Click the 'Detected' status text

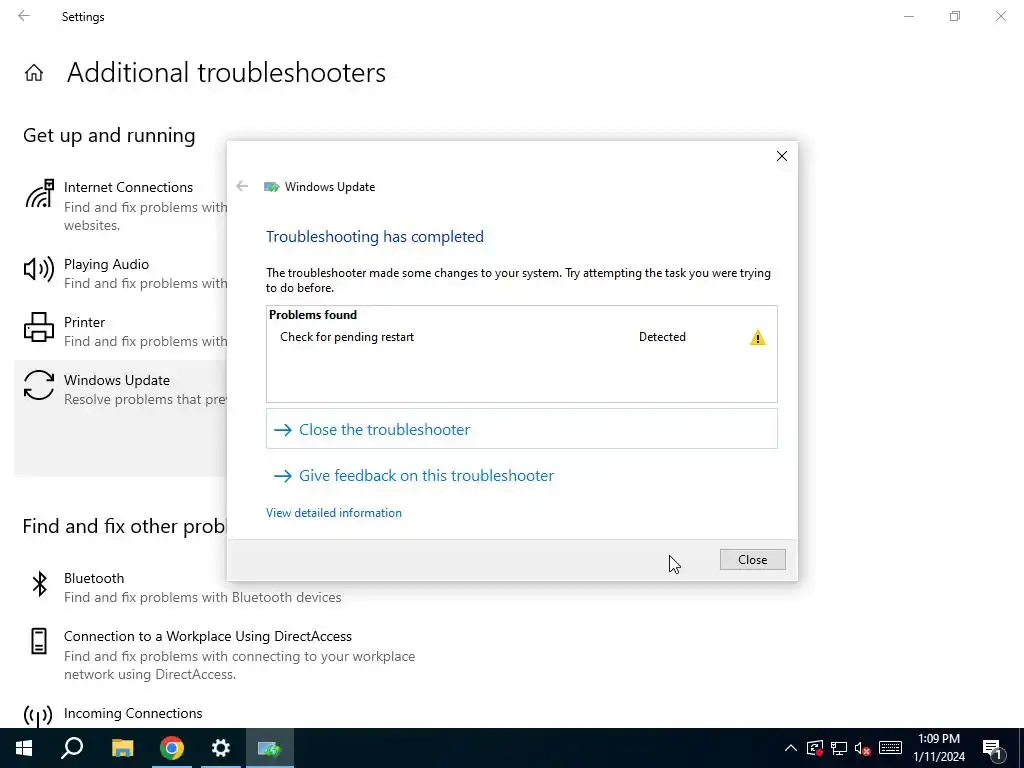pos(662,337)
